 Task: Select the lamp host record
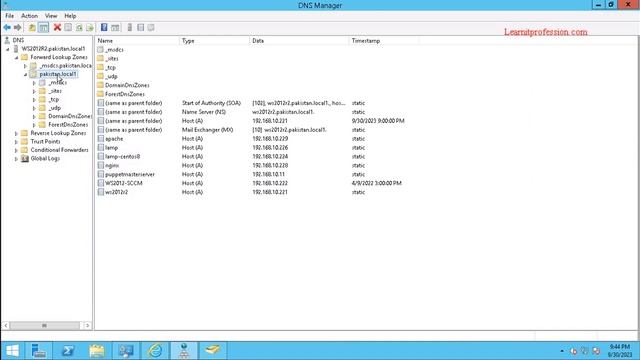[111, 148]
